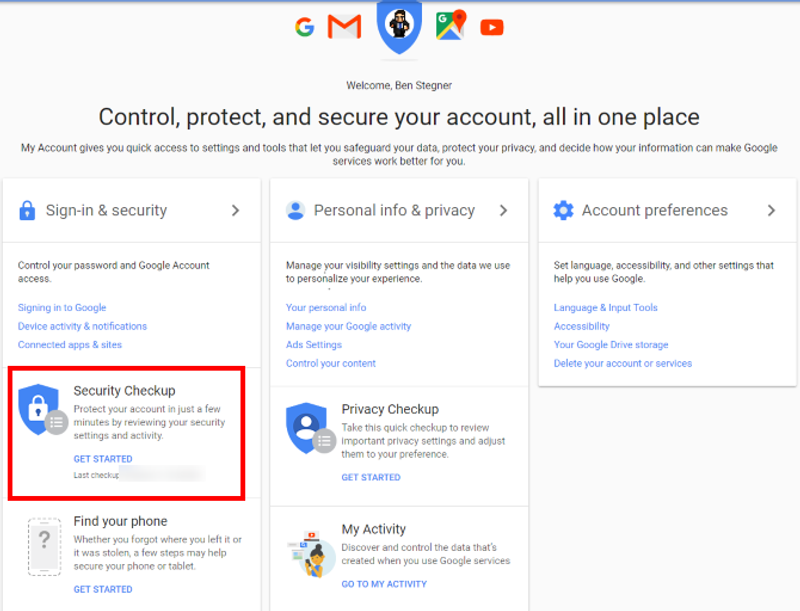Expand the Personal info & privacy section

click(x=505, y=211)
